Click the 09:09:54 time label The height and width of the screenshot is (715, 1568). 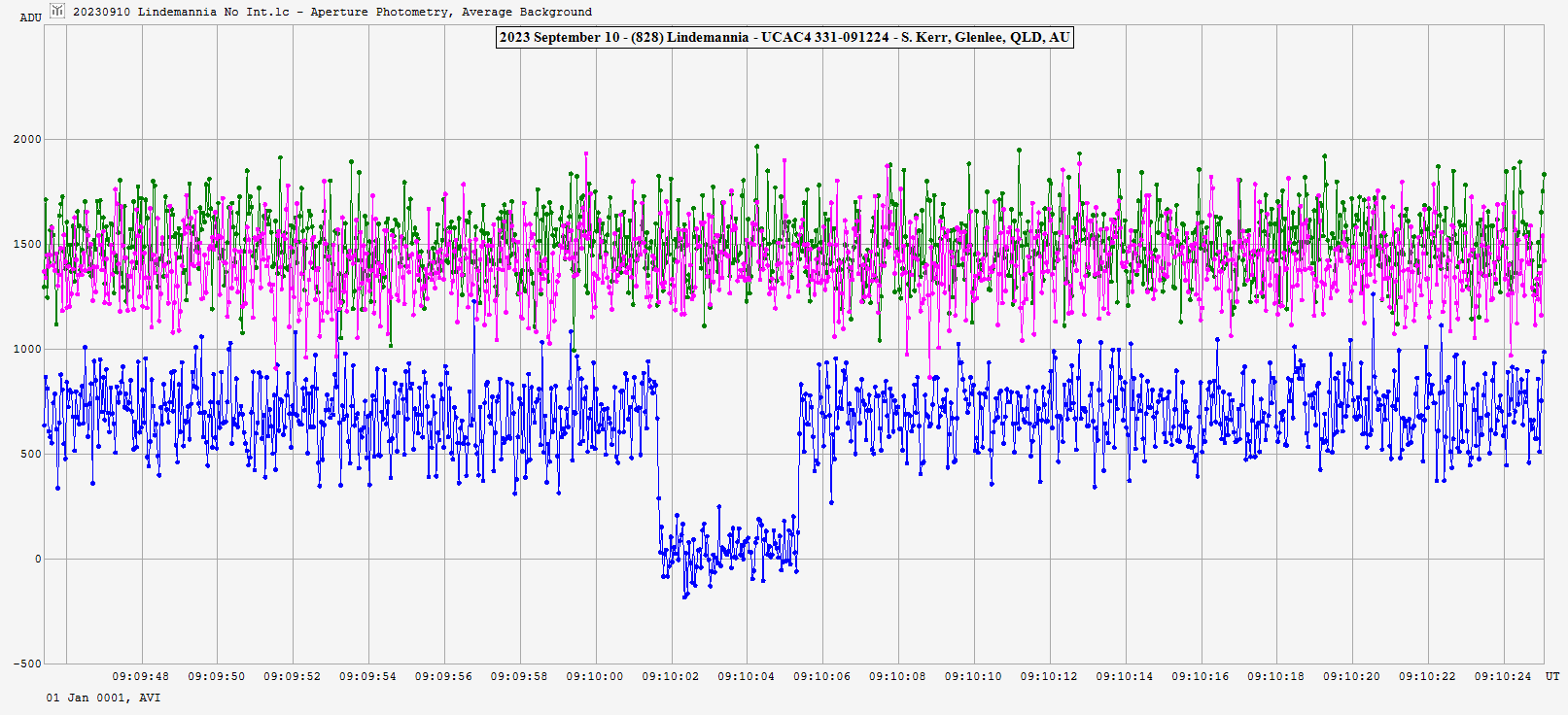pyautogui.click(x=367, y=676)
